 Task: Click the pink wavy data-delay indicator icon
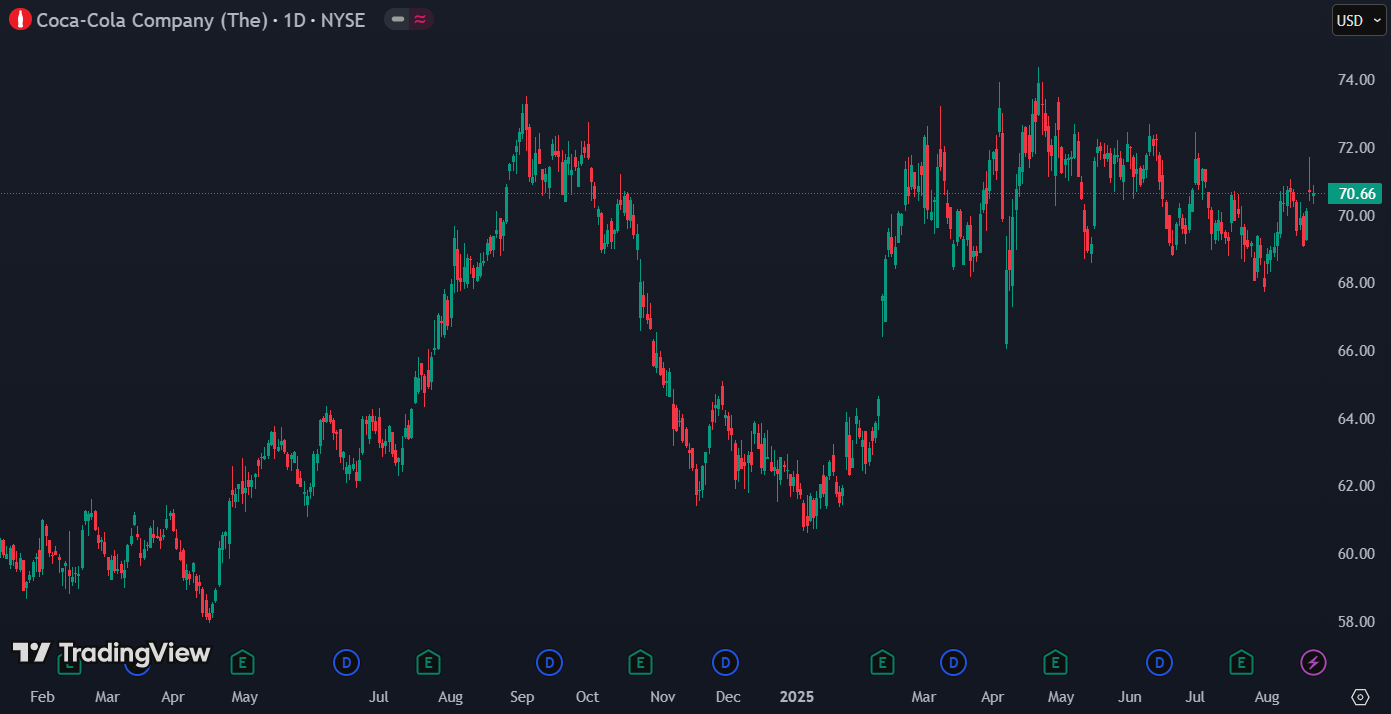[x=421, y=20]
